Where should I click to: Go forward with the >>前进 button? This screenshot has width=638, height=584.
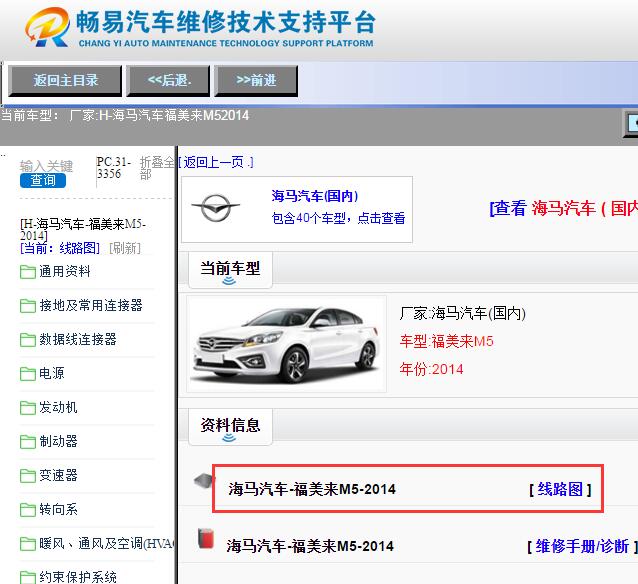(256, 81)
